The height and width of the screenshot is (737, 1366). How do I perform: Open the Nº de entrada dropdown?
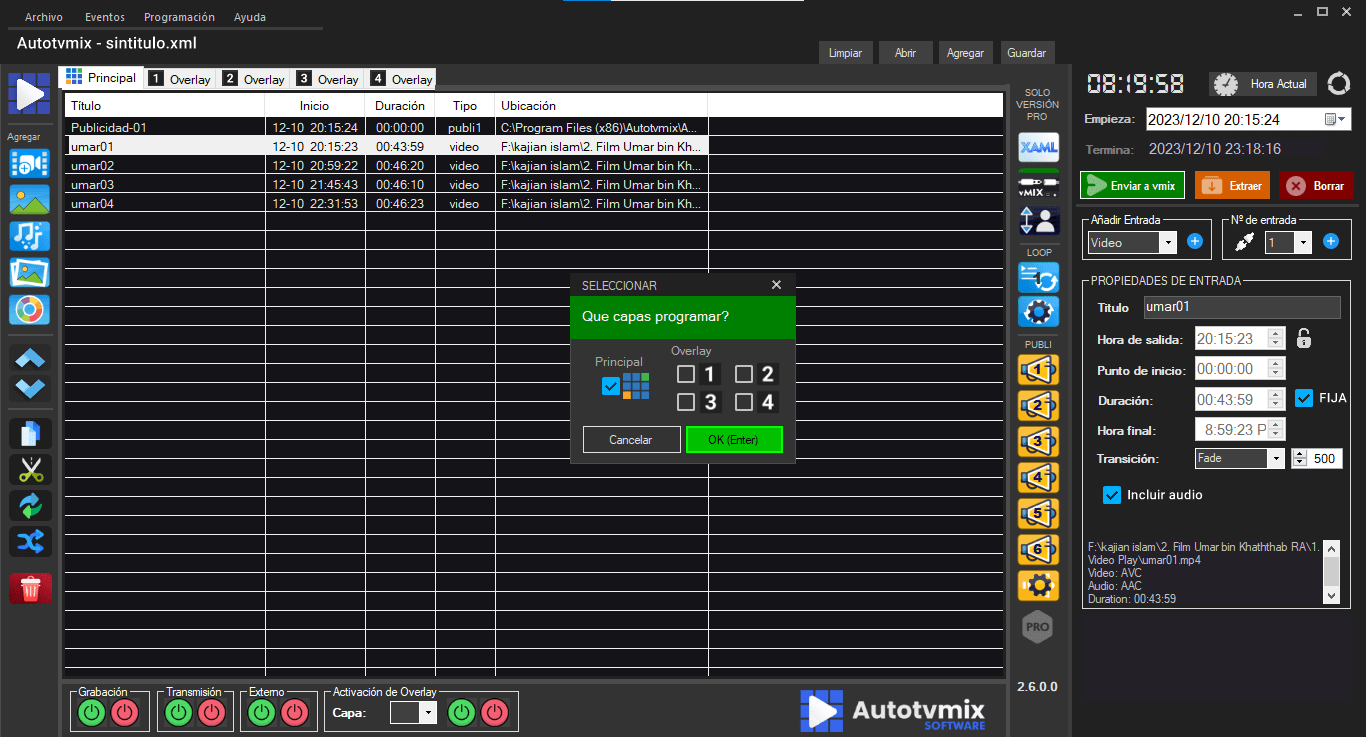click(1302, 242)
